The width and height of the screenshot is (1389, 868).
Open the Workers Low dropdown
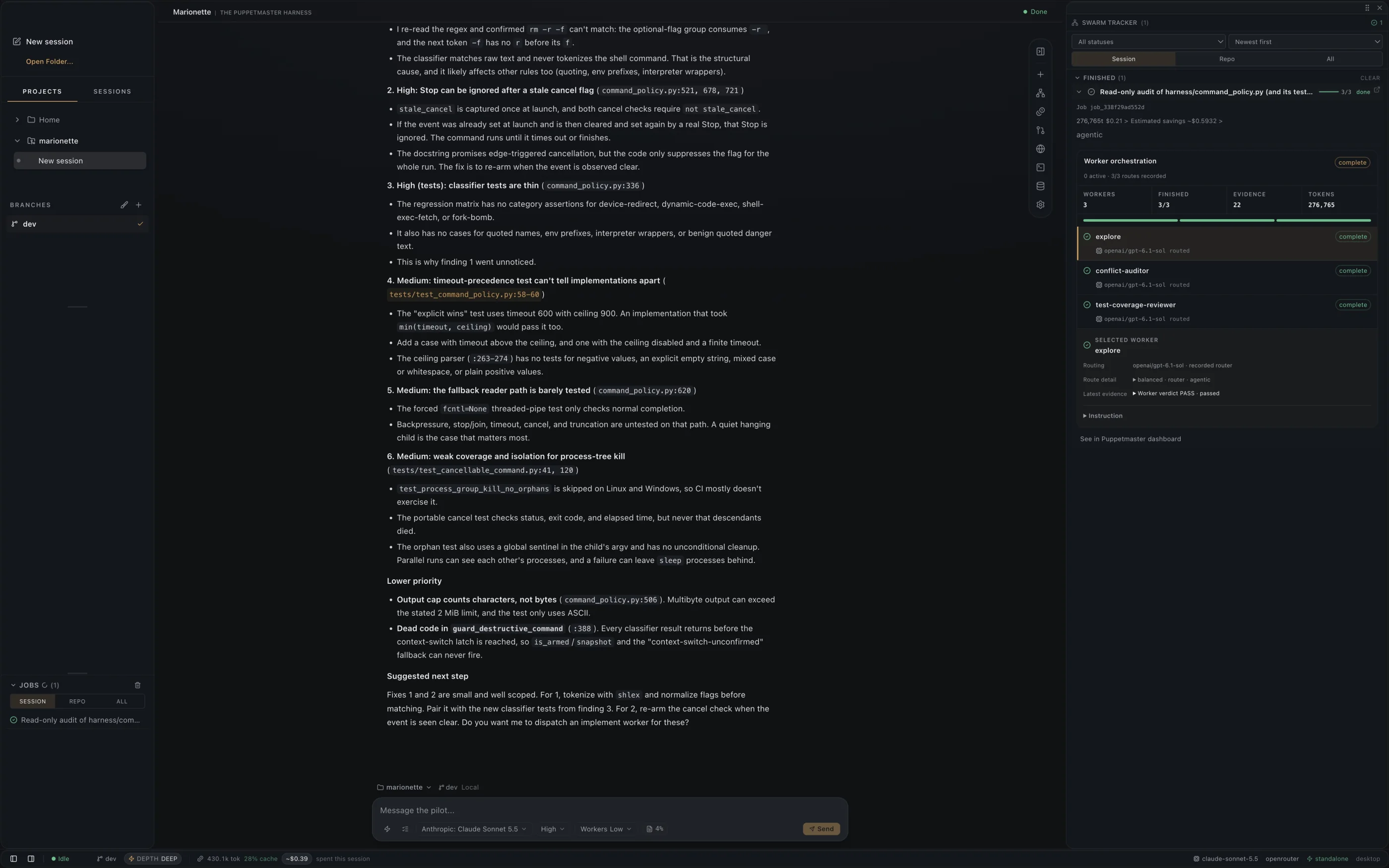(x=606, y=829)
